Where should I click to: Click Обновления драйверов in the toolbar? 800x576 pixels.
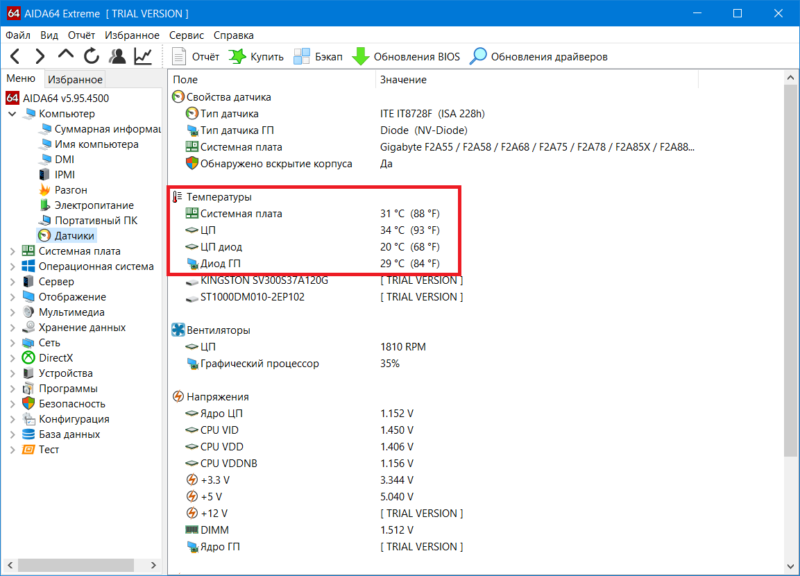(539, 57)
